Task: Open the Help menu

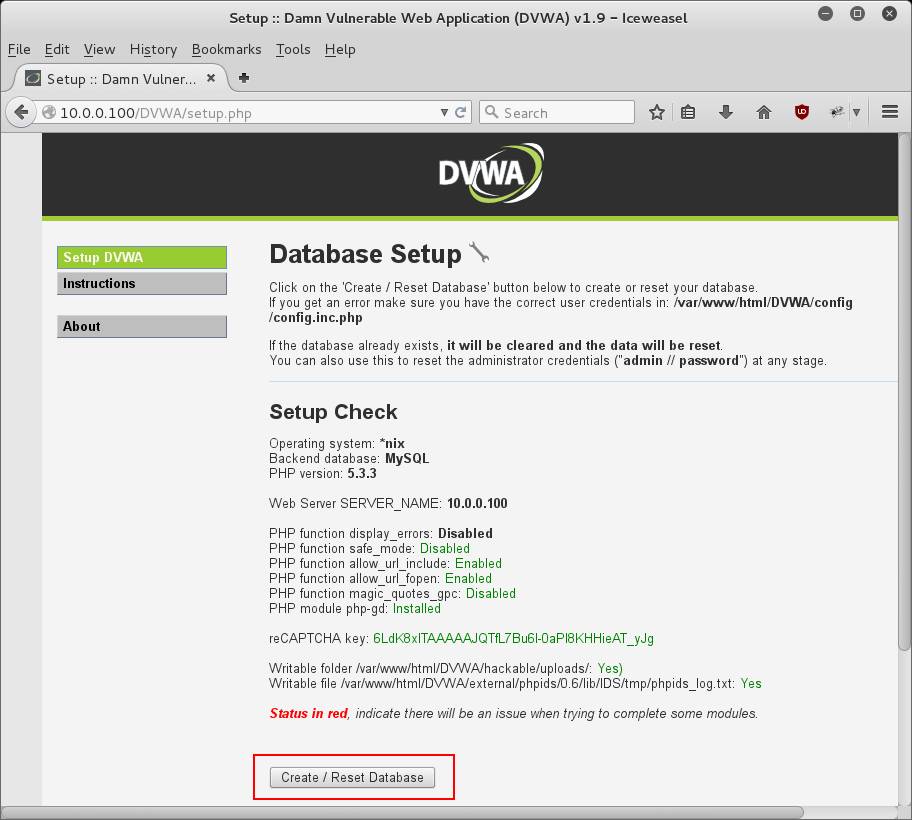Action: click(340, 49)
